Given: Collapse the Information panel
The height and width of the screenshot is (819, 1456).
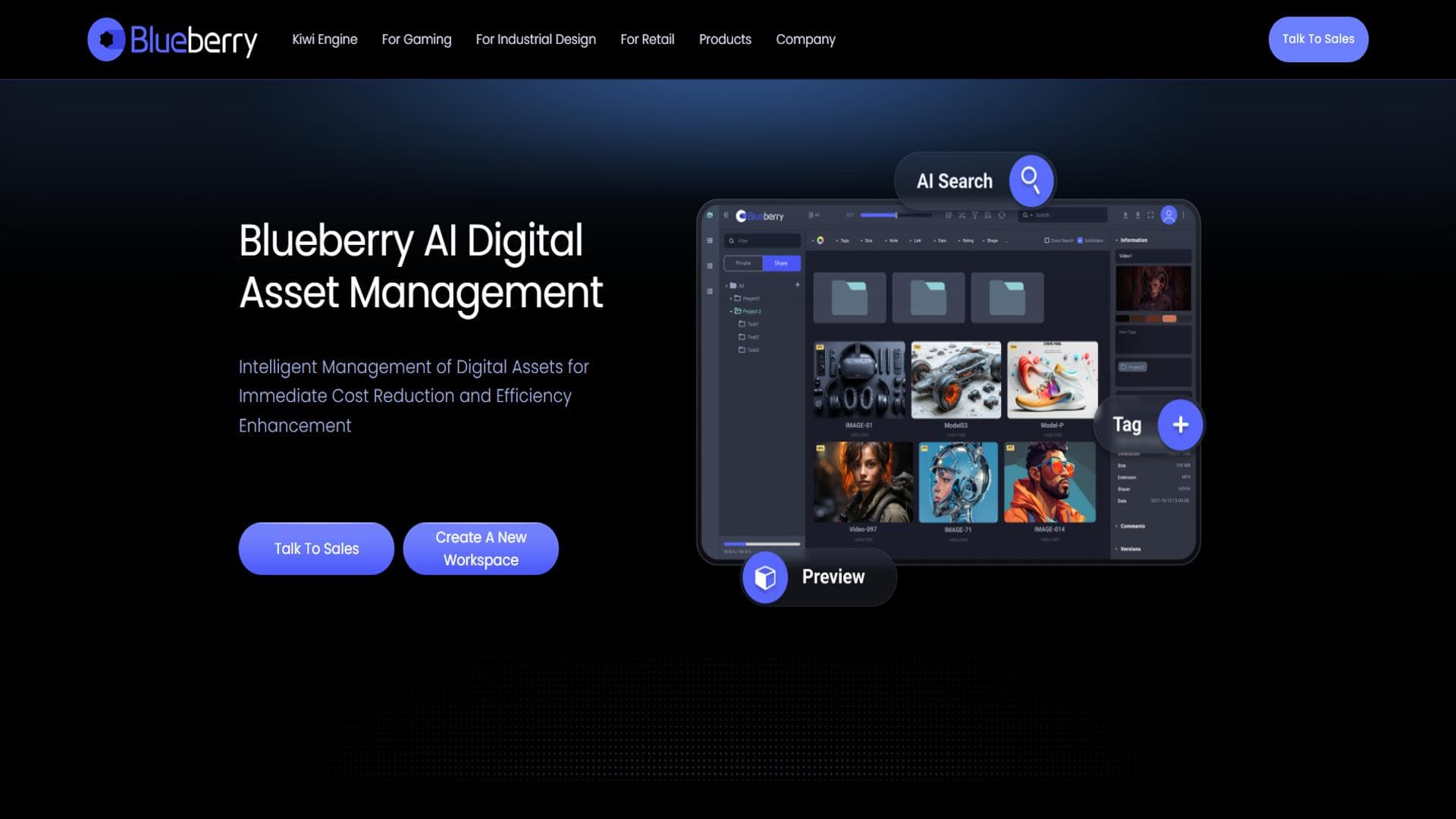Looking at the screenshot, I should 1116,240.
